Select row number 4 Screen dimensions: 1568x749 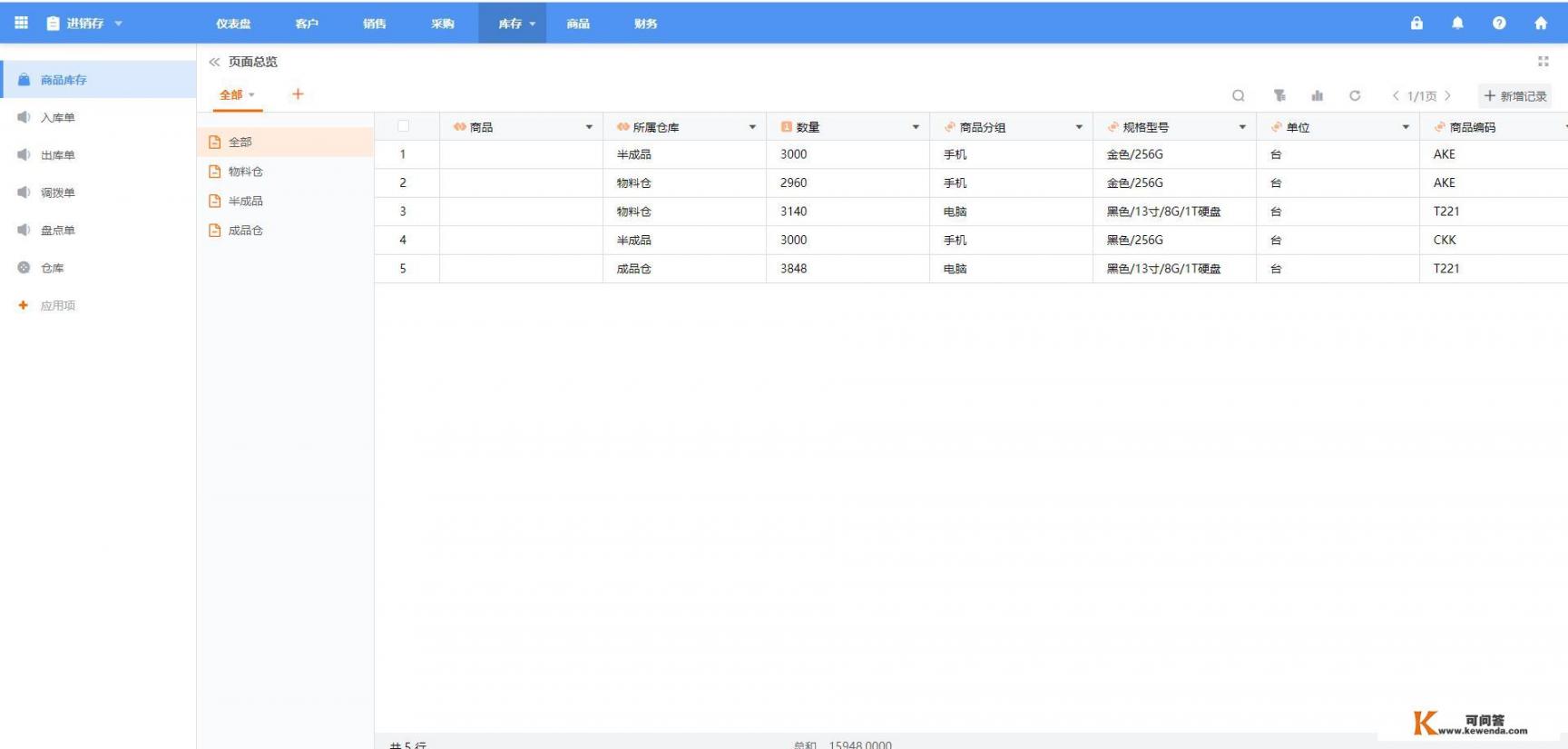click(x=403, y=240)
